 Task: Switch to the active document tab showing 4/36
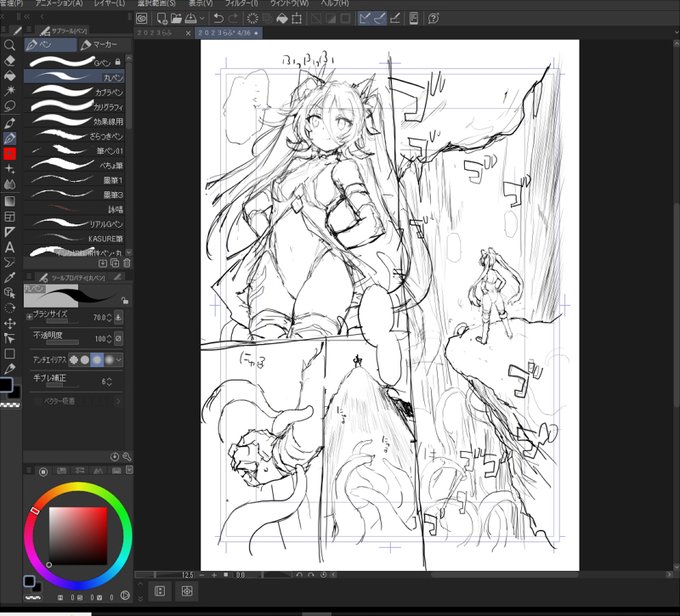[228, 33]
